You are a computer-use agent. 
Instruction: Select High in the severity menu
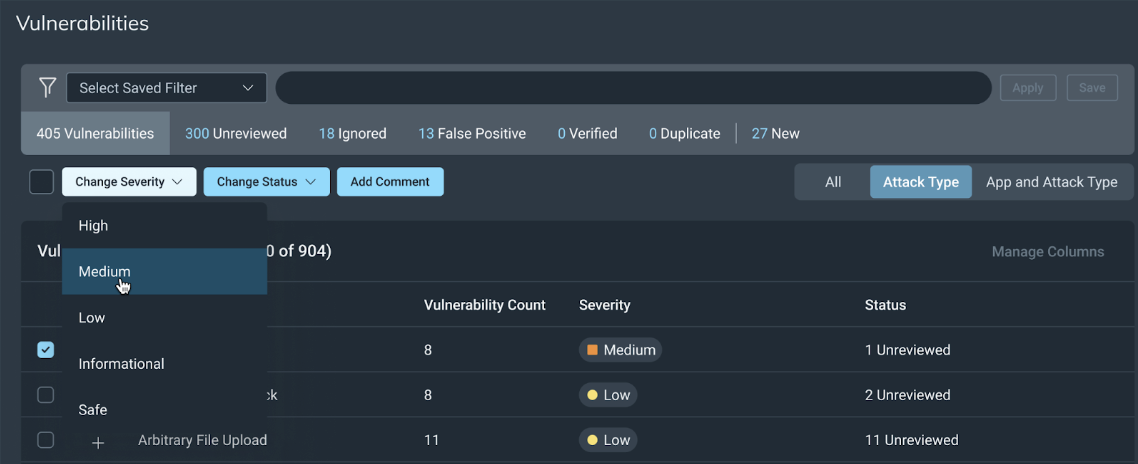click(x=93, y=226)
